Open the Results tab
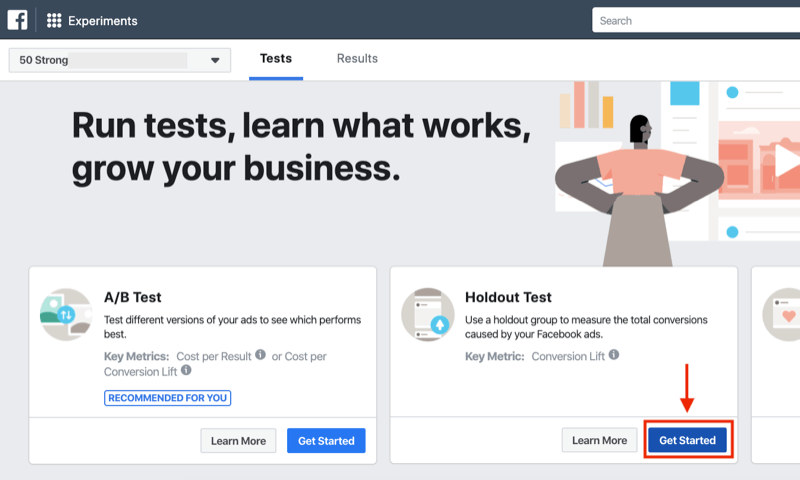 (357, 59)
